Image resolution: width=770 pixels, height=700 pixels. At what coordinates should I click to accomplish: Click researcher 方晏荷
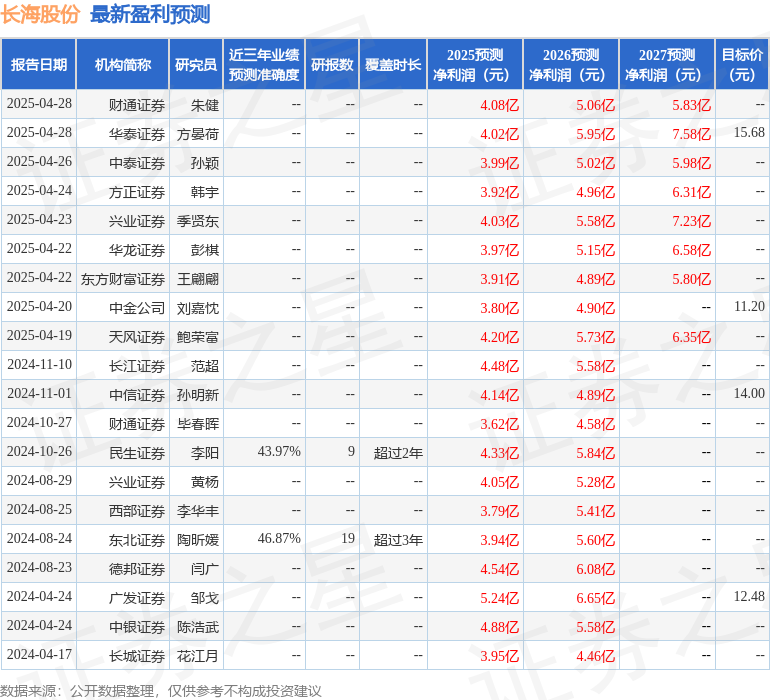point(198,134)
